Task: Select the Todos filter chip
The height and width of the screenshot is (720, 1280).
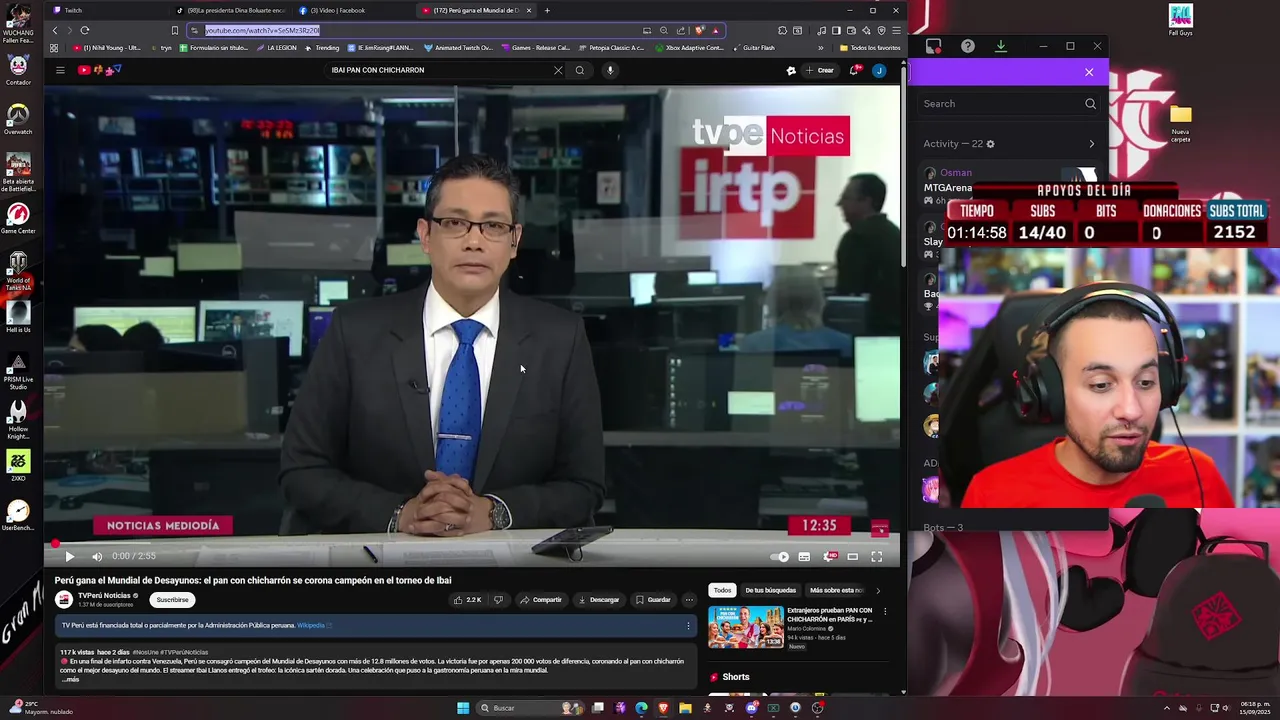Action: (x=722, y=590)
